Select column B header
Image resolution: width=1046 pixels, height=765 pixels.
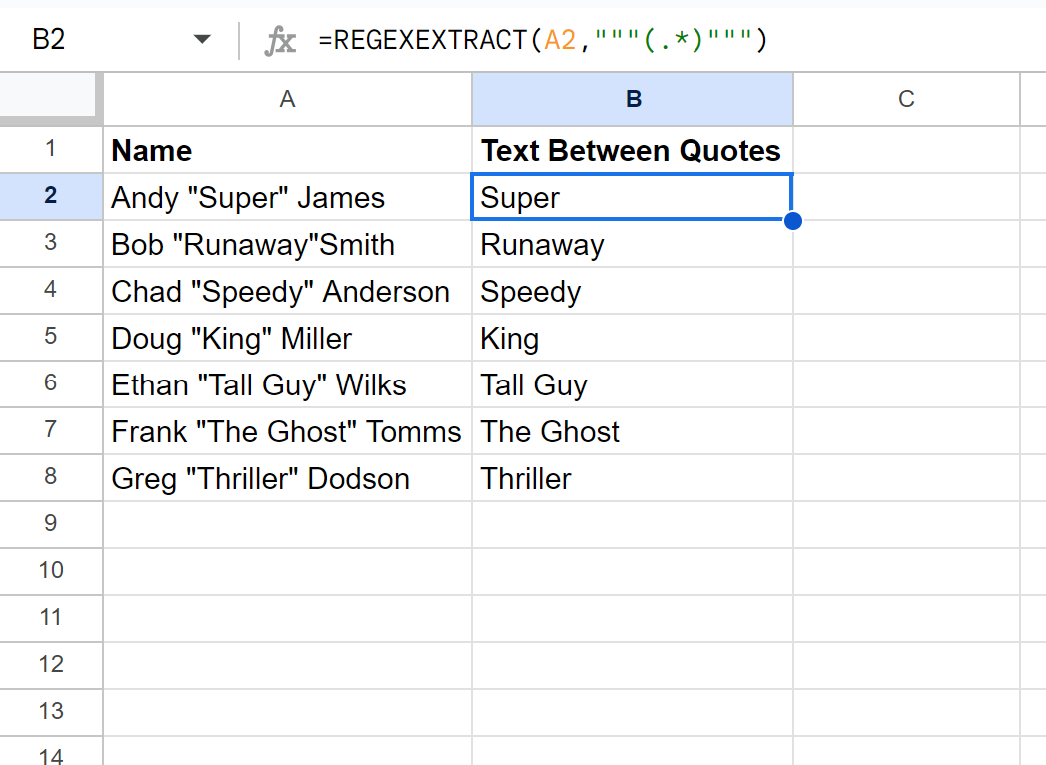(632, 98)
